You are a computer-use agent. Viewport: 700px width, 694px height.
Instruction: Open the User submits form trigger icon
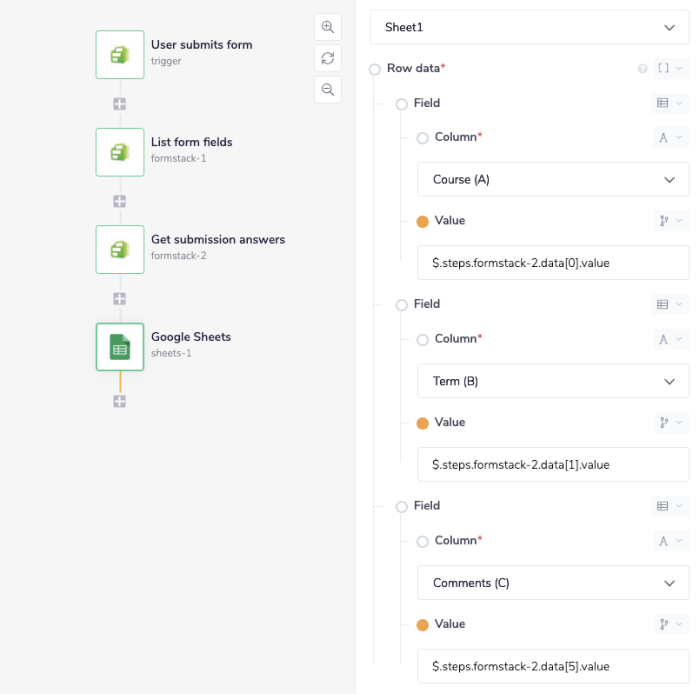tap(120, 54)
